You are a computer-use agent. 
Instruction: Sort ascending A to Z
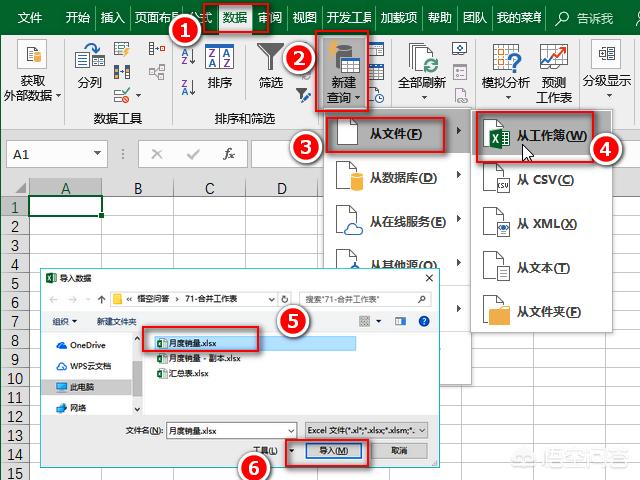(188, 56)
